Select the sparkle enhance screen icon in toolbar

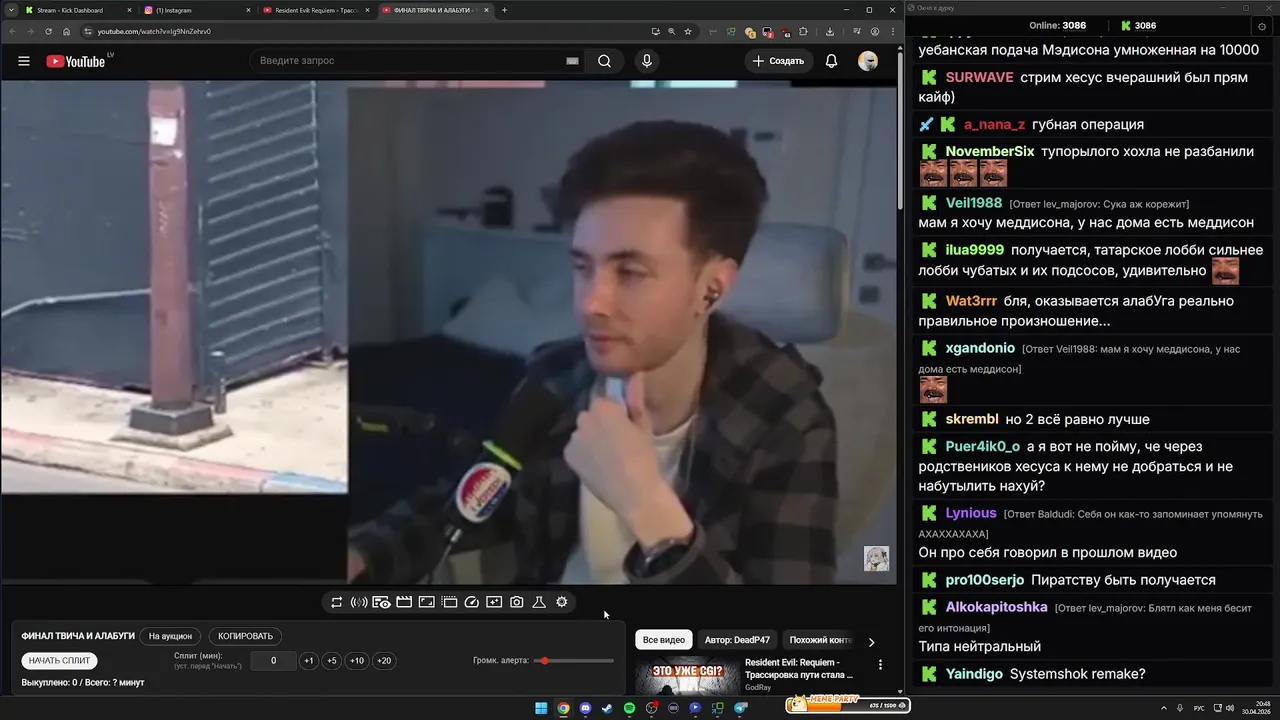494,602
